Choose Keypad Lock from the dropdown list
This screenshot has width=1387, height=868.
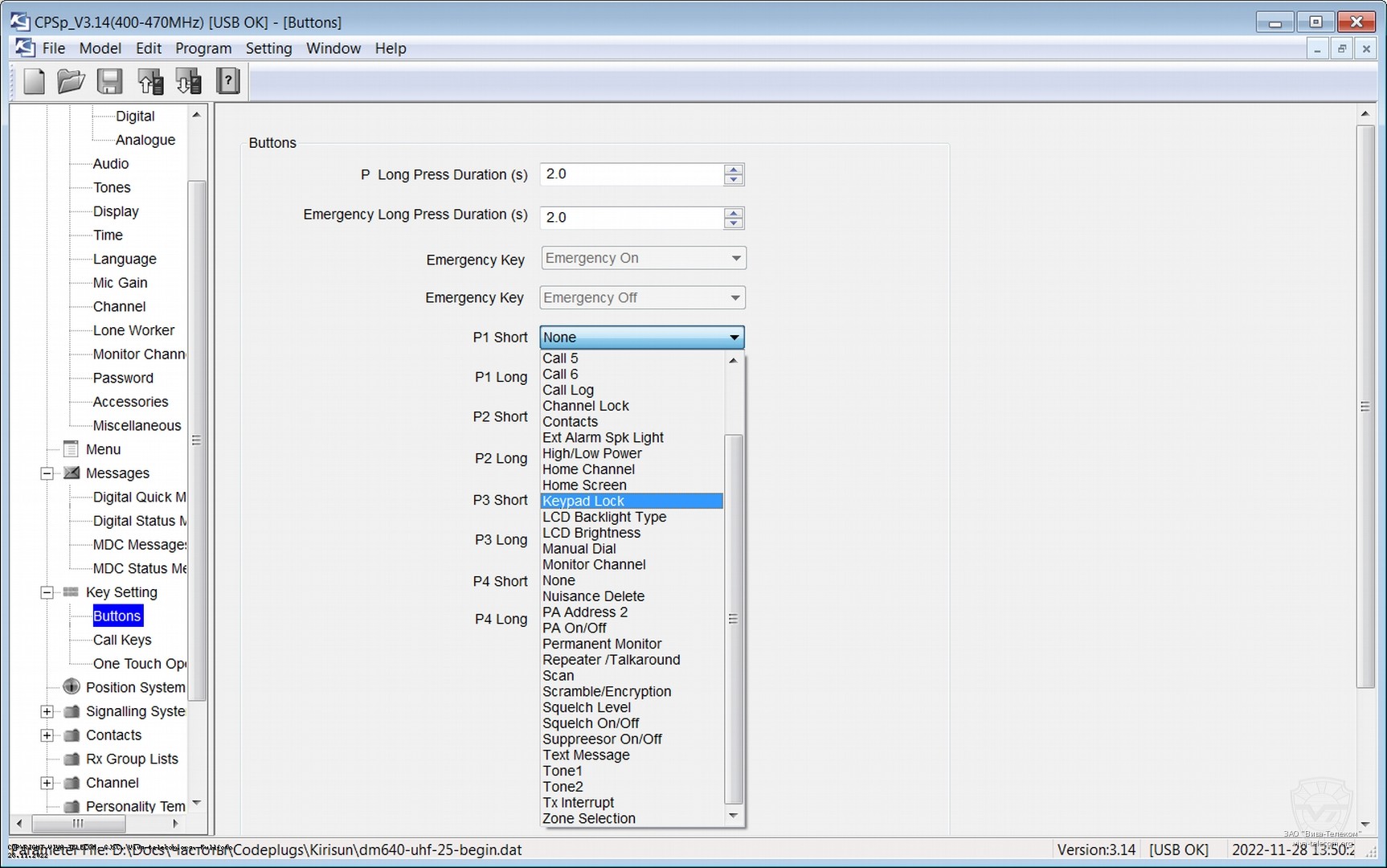(583, 502)
